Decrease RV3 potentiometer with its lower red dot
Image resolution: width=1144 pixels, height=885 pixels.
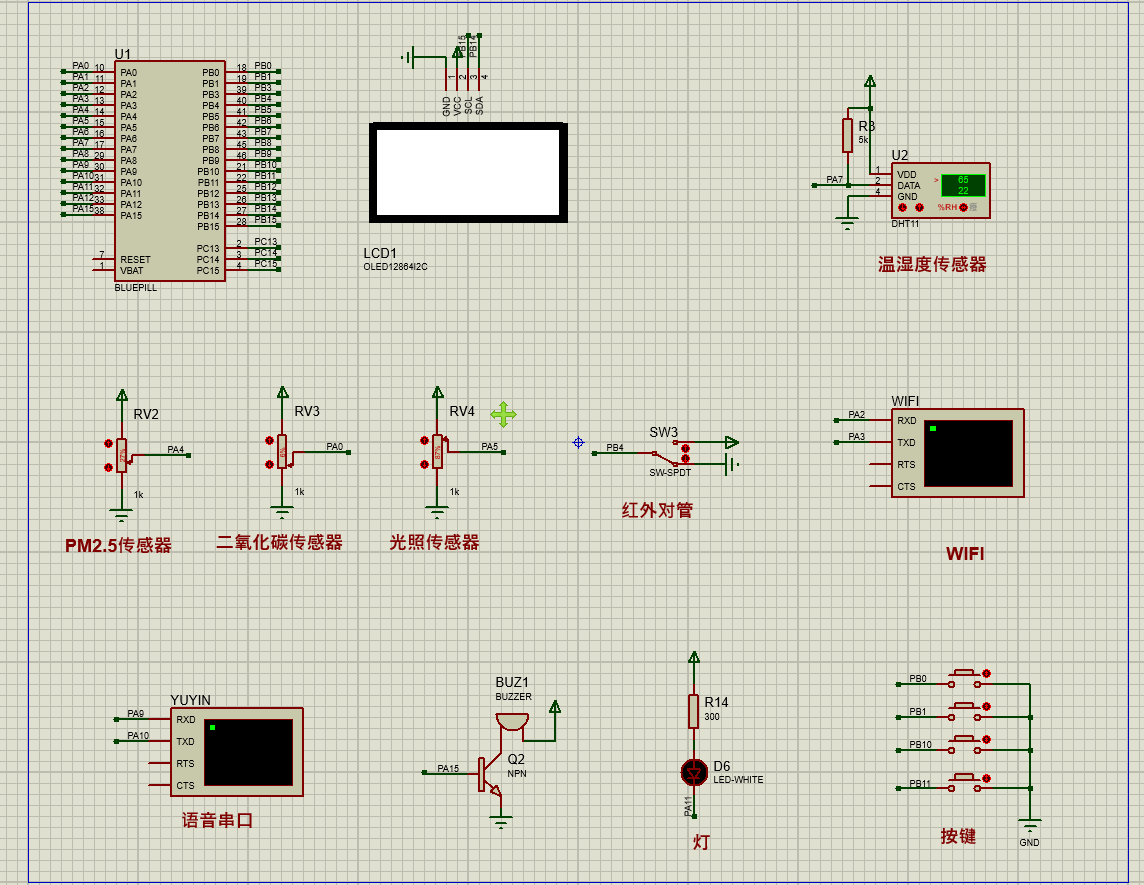click(269, 464)
